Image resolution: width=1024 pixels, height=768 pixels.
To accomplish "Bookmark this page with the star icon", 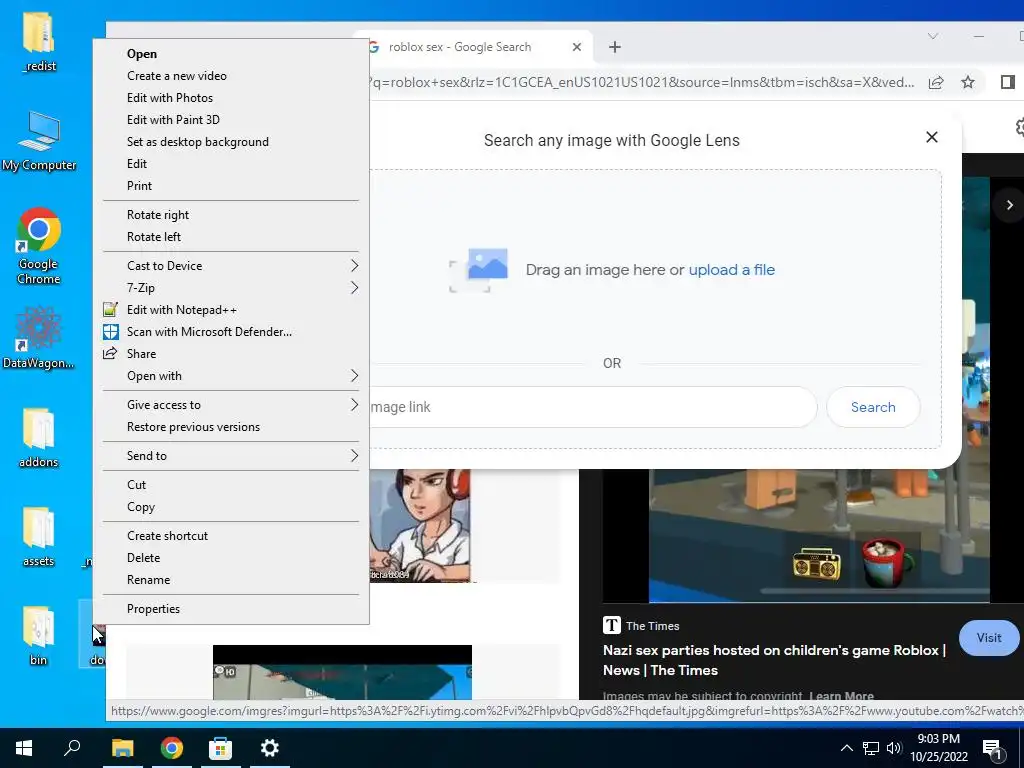I will tap(968, 82).
